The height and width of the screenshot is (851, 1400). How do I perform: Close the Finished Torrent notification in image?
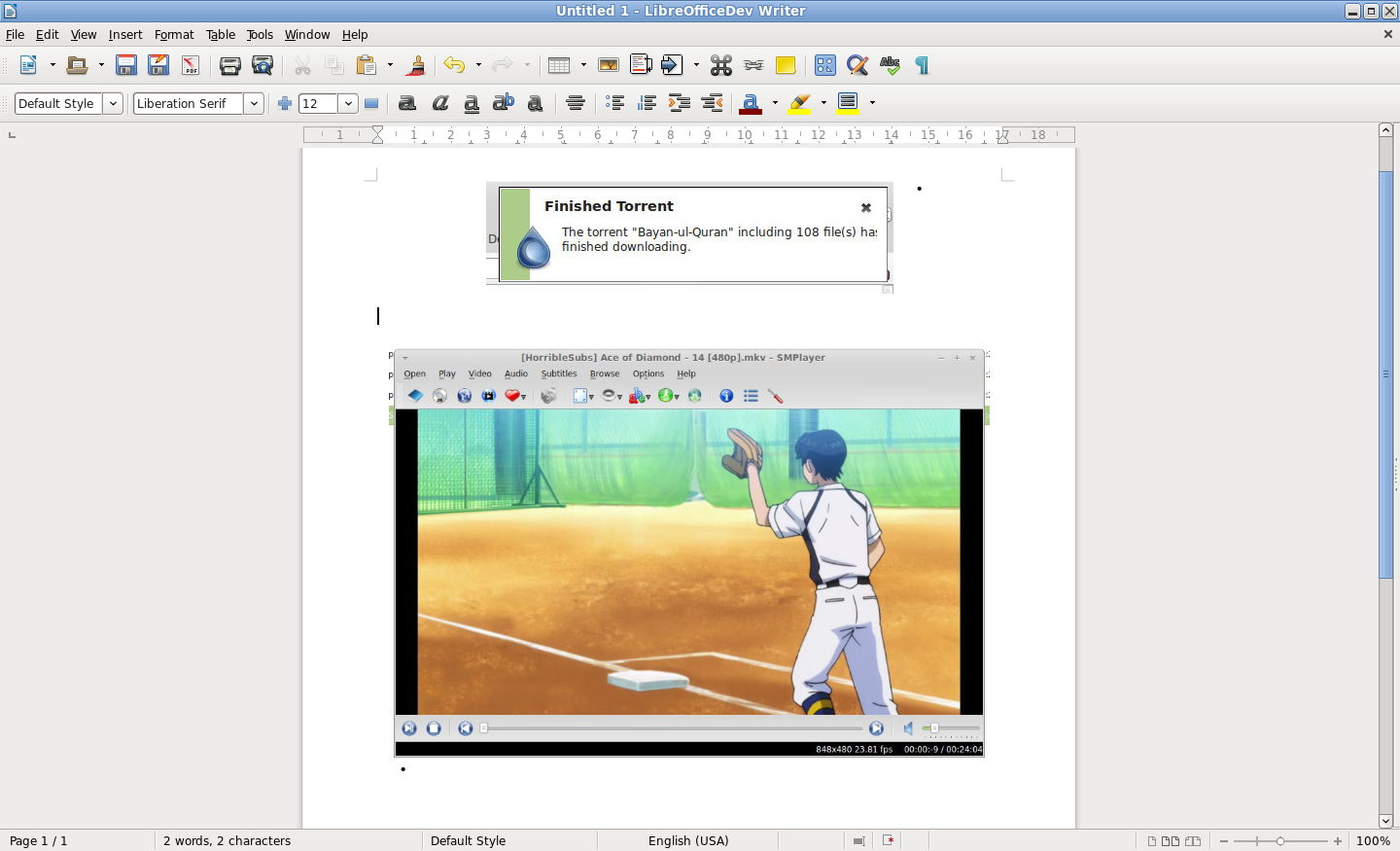click(x=866, y=207)
